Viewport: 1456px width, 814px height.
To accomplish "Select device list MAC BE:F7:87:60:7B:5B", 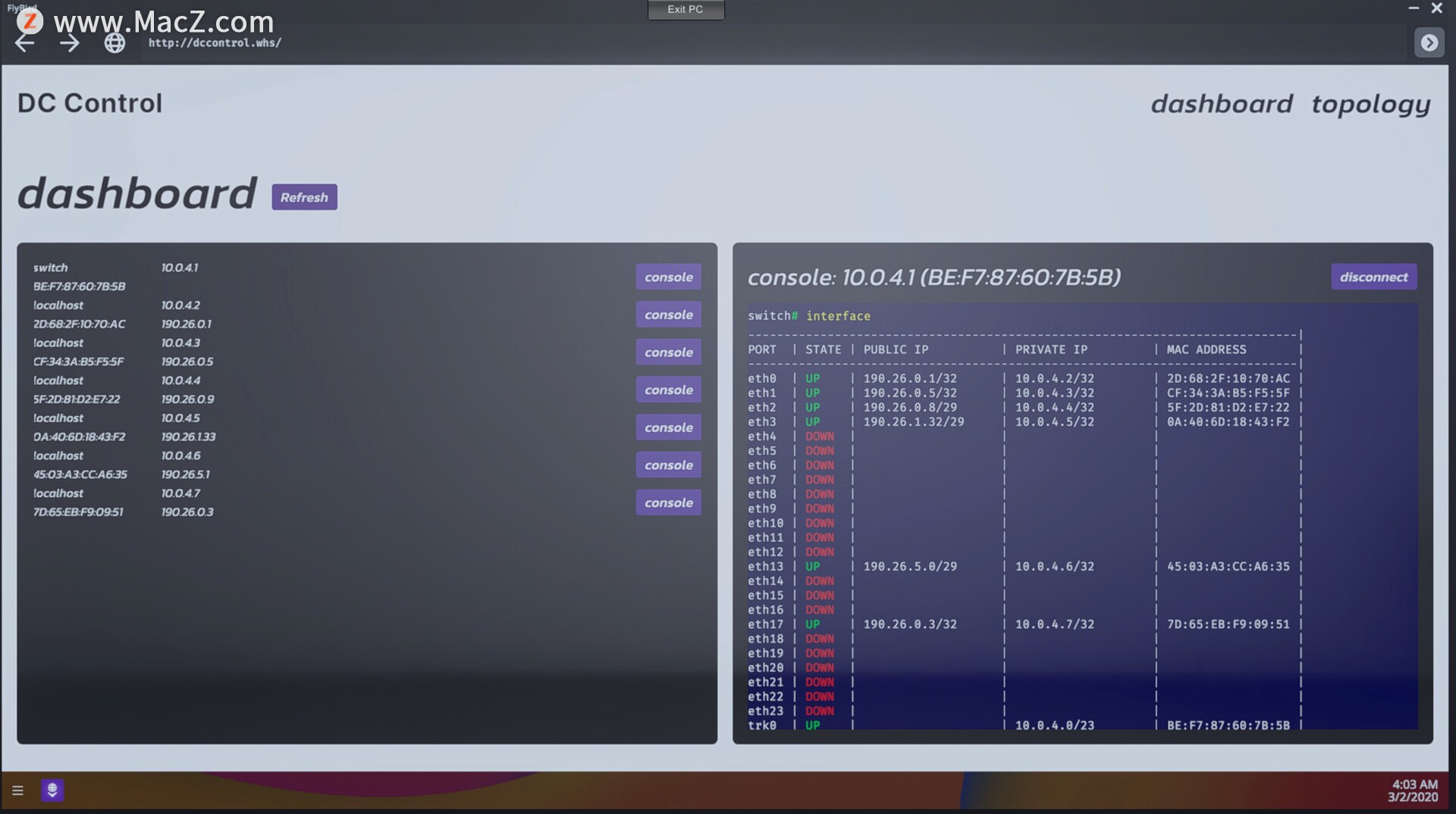I will pyautogui.click(x=80, y=286).
